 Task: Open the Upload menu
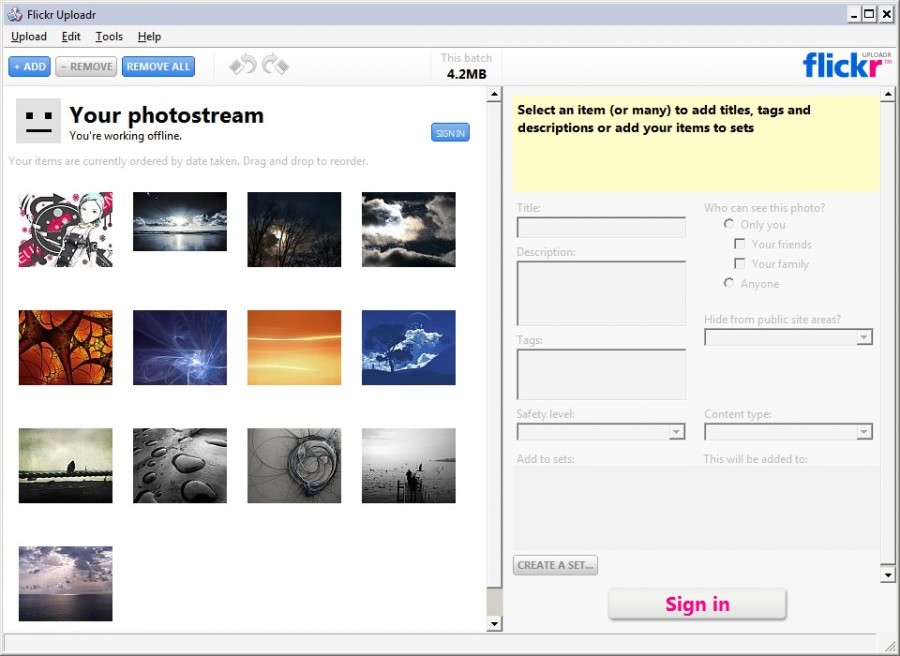click(29, 36)
